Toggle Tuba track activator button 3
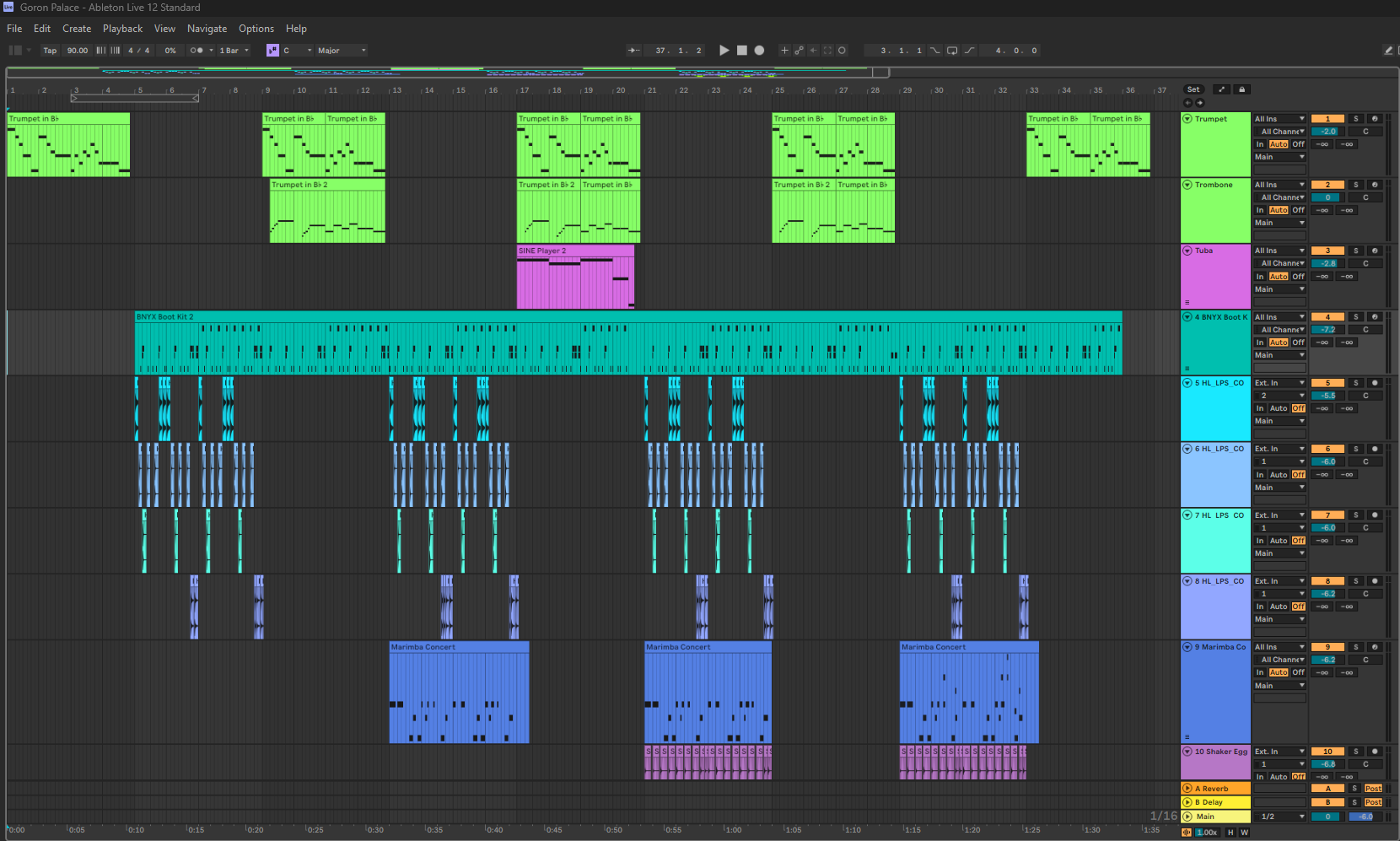This screenshot has height=841, width=1400. pos(1327,251)
